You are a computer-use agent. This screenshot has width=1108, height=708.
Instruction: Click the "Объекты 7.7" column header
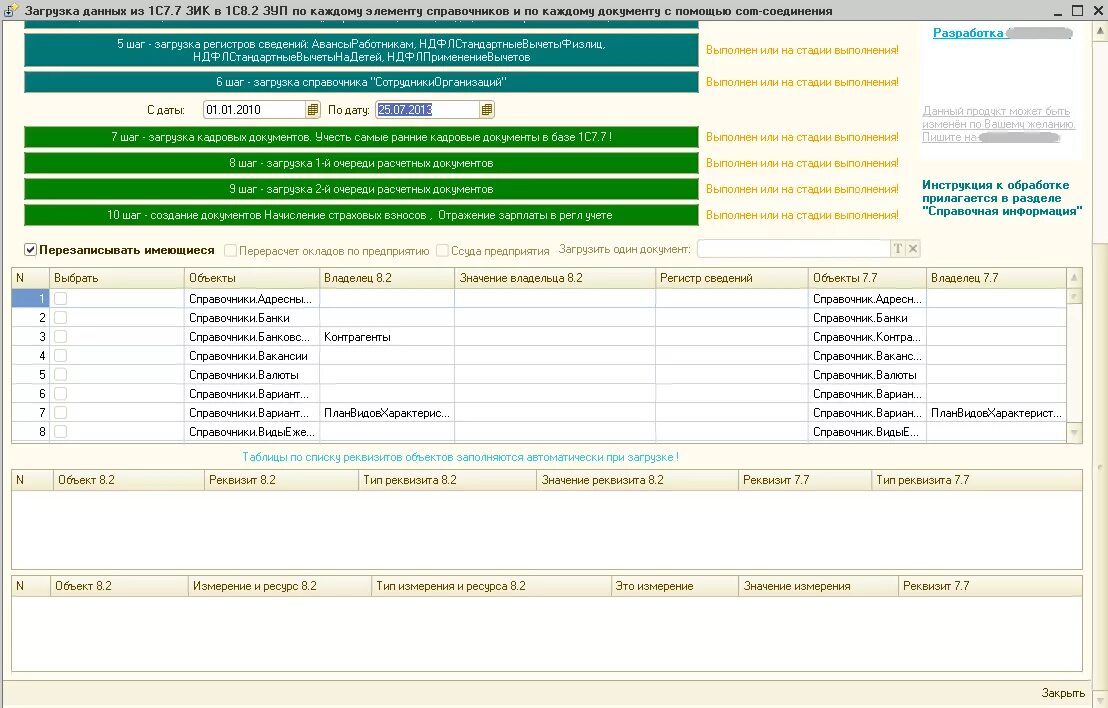click(867, 278)
